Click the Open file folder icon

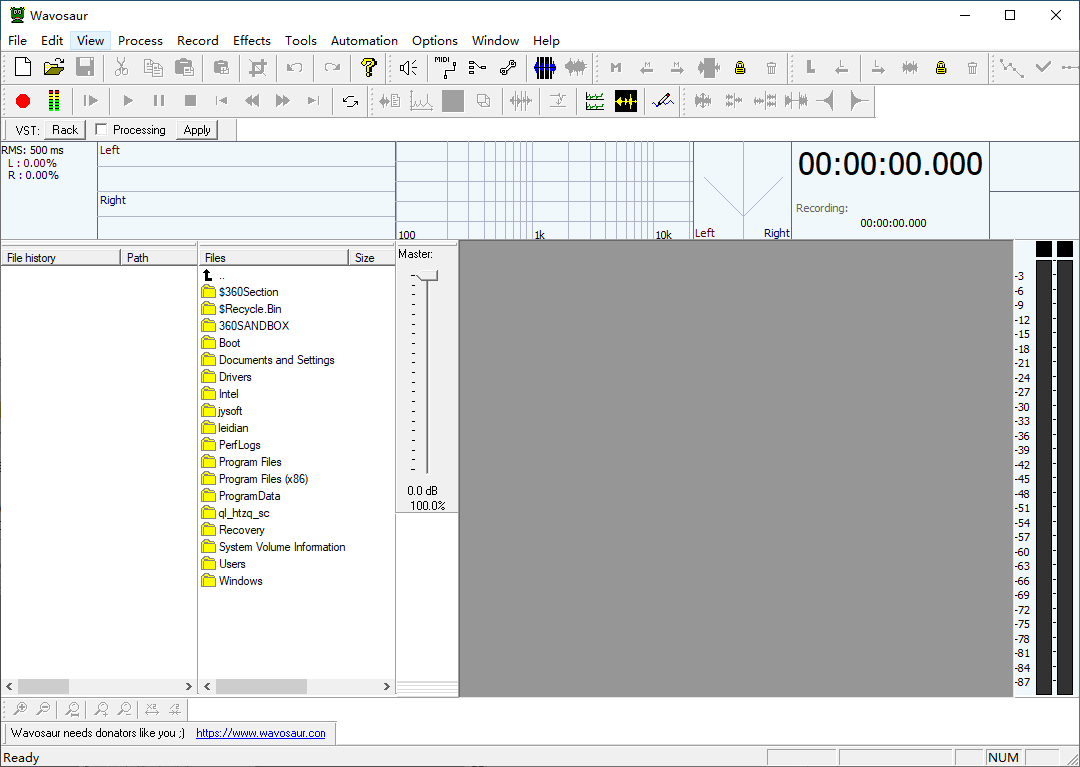(x=54, y=68)
